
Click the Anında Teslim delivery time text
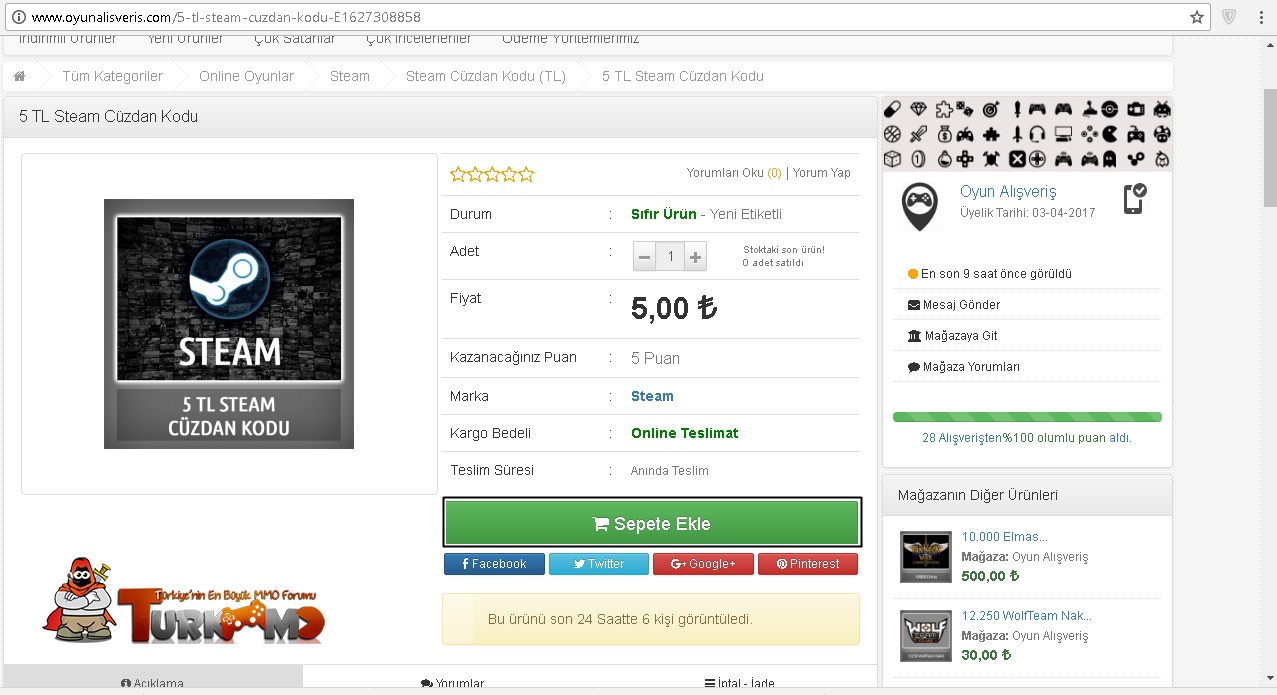(670, 471)
